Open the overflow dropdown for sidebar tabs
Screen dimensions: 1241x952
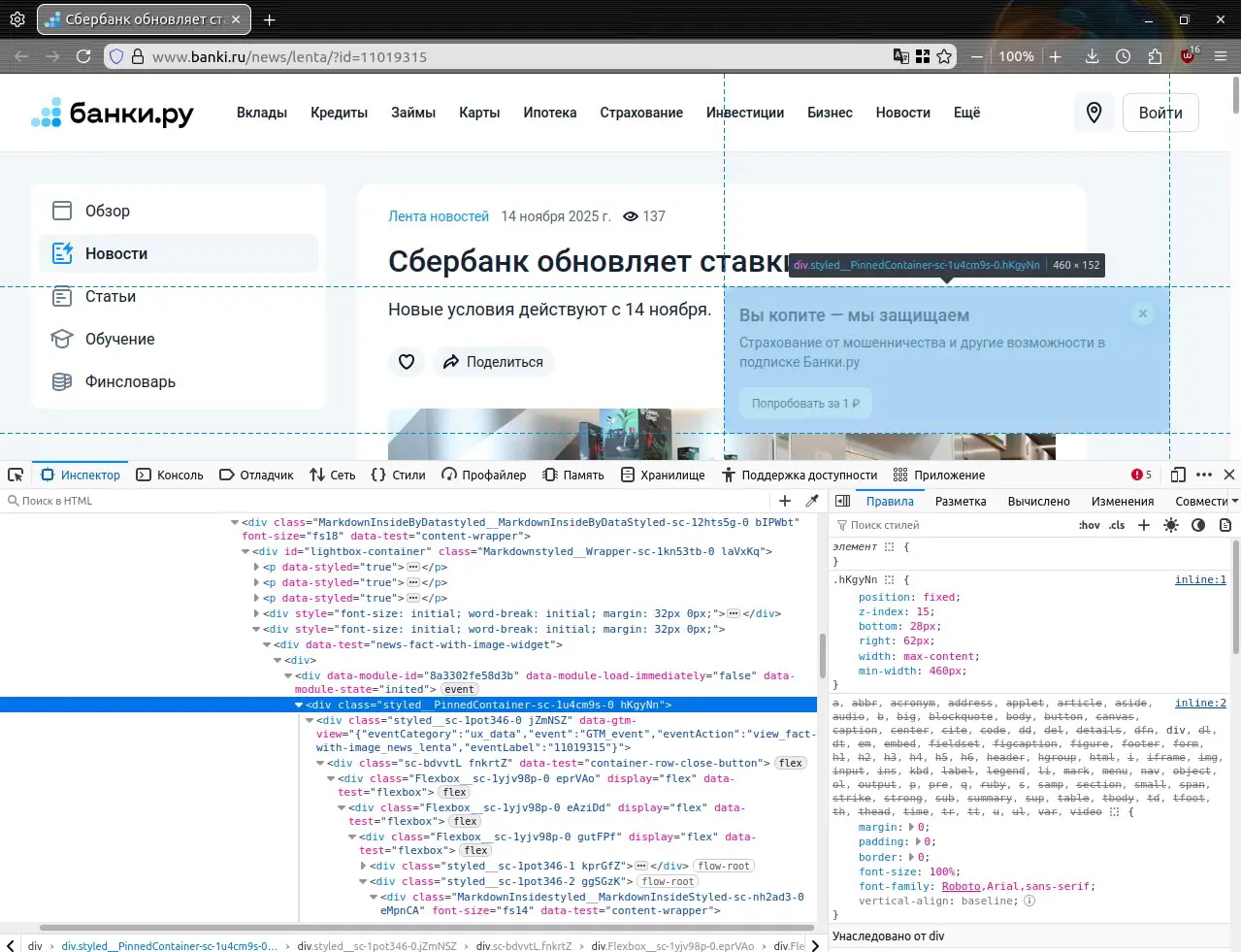1234,501
